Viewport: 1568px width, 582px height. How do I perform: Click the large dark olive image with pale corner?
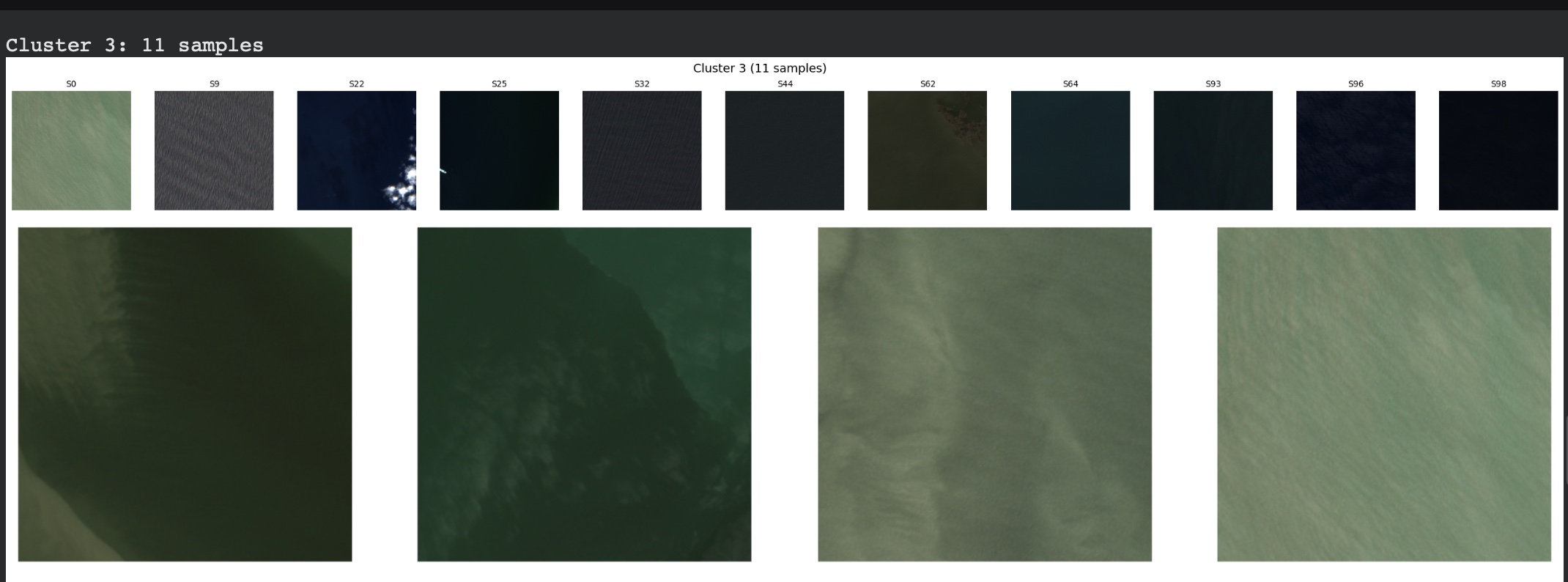pyautogui.click(x=185, y=394)
